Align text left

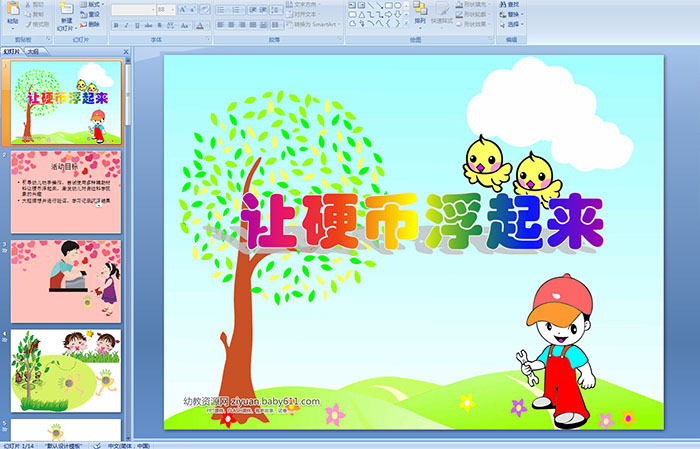tap(220, 25)
